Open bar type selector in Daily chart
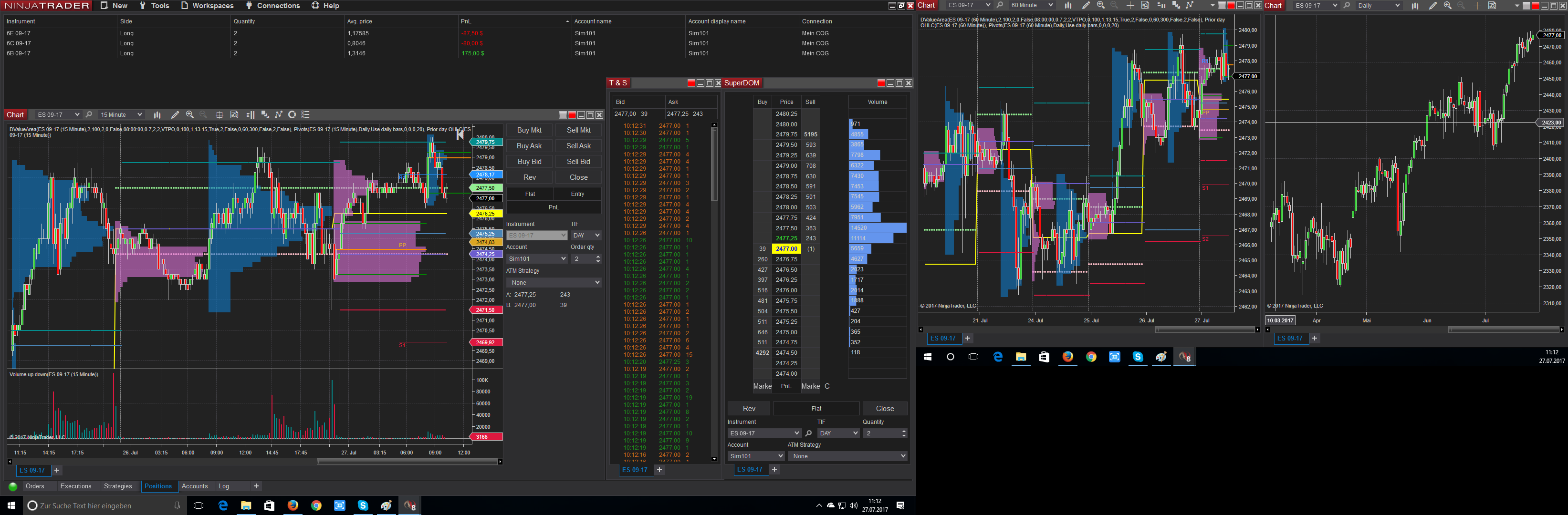 (x=1415, y=5)
